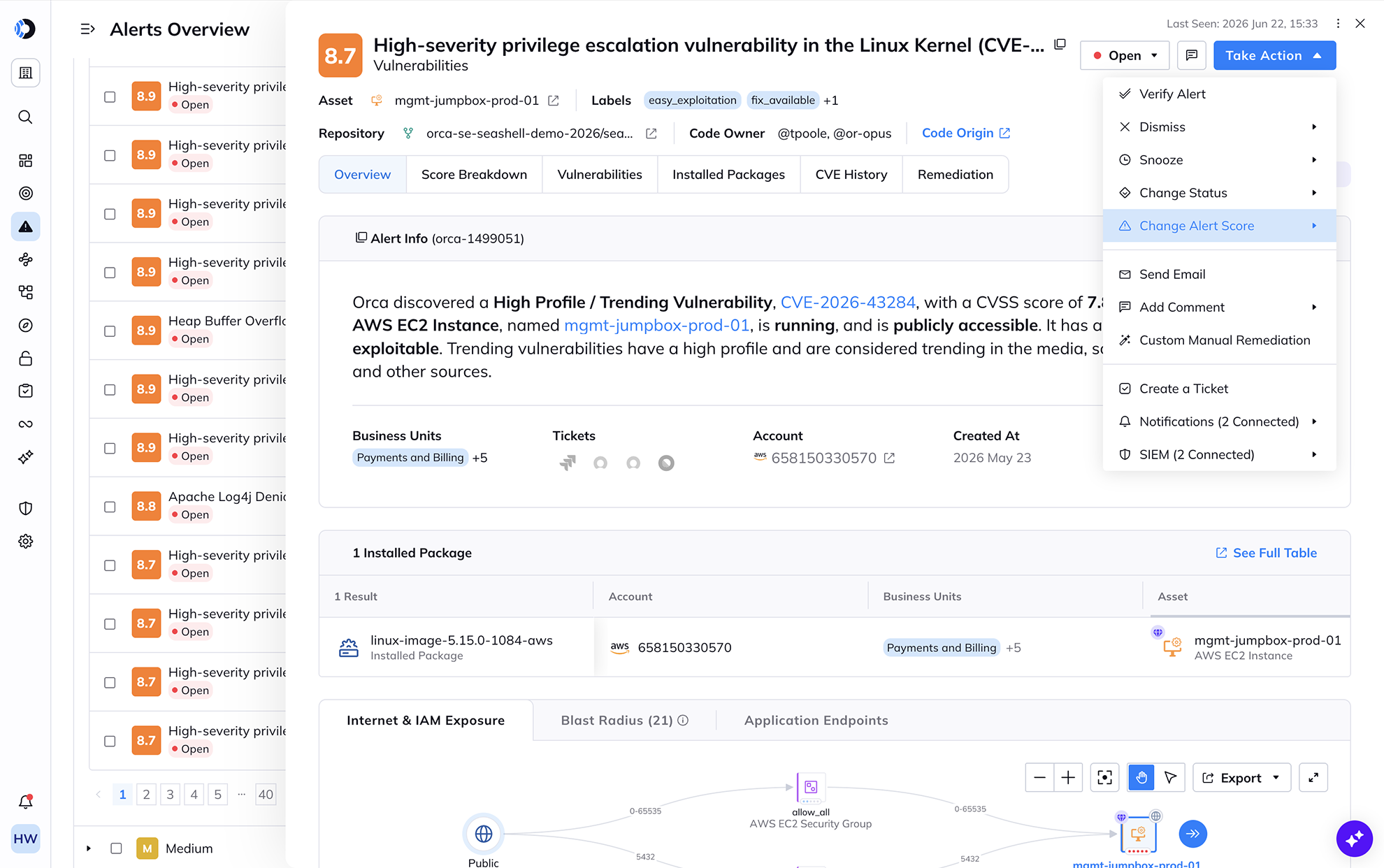
Task: Open the Export dropdown in graph toolbar
Action: point(1241,778)
